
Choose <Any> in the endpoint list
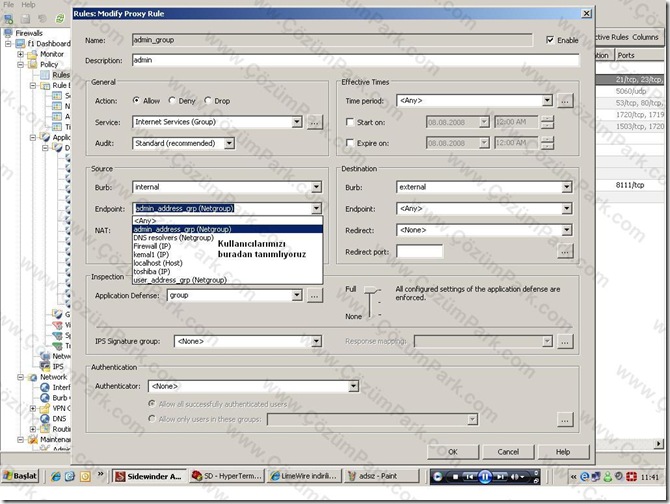coord(228,221)
